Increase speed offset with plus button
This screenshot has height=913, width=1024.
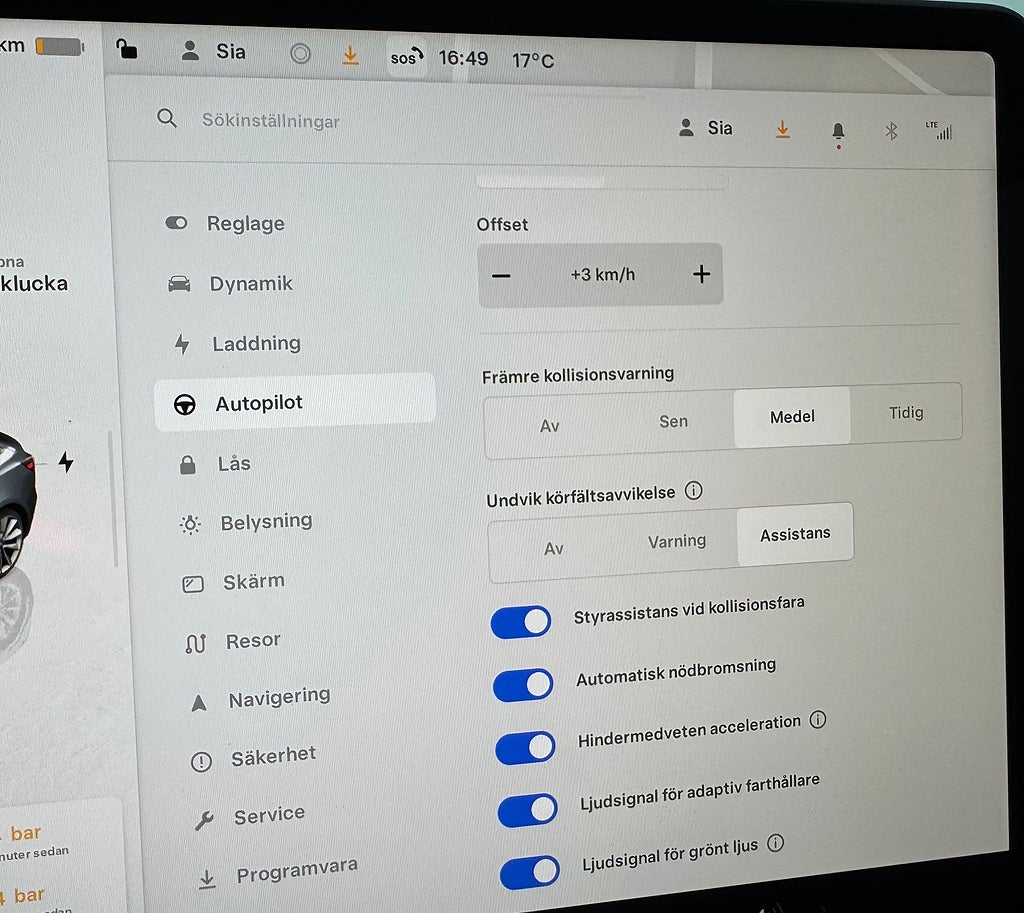(701, 274)
